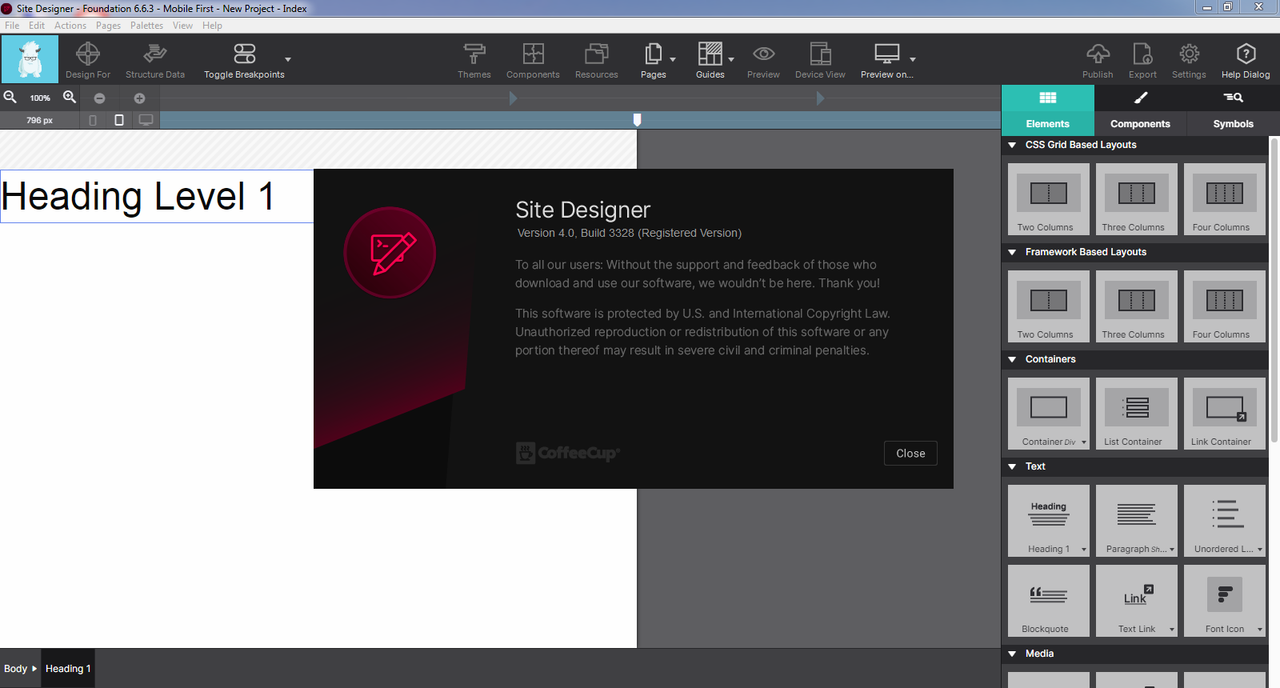The width and height of the screenshot is (1280, 688).
Task: Open the Components toolbar button
Action: tap(533, 60)
